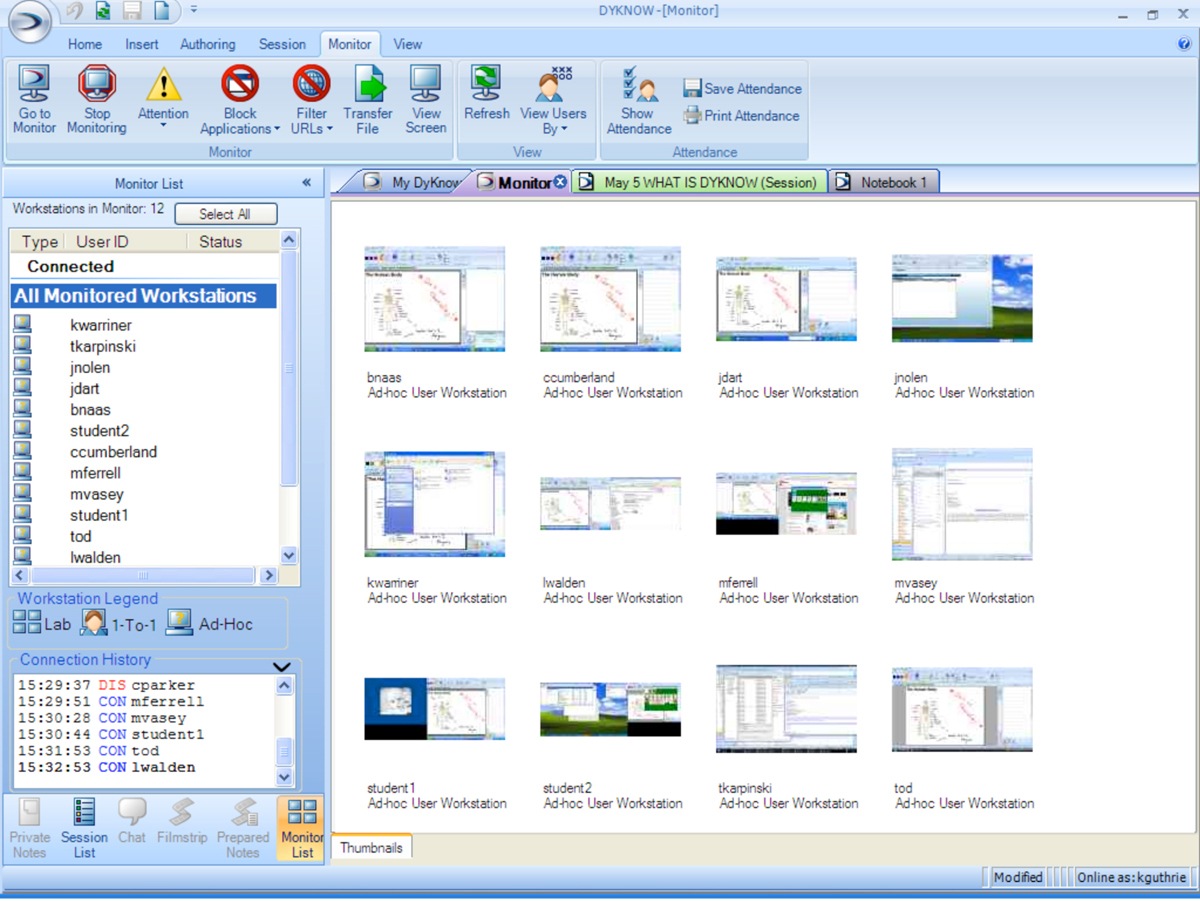Switch to the My DyKnow document tab

point(410,182)
